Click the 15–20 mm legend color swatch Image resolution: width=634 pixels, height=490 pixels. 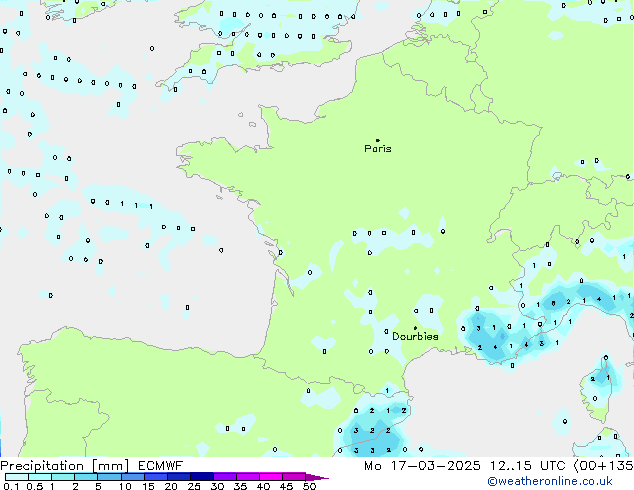[155, 477]
